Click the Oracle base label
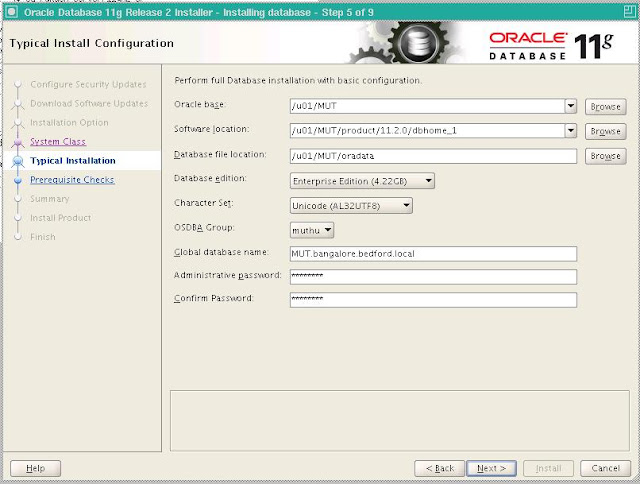Viewport: 640px width, 484px height. tap(200, 104)
